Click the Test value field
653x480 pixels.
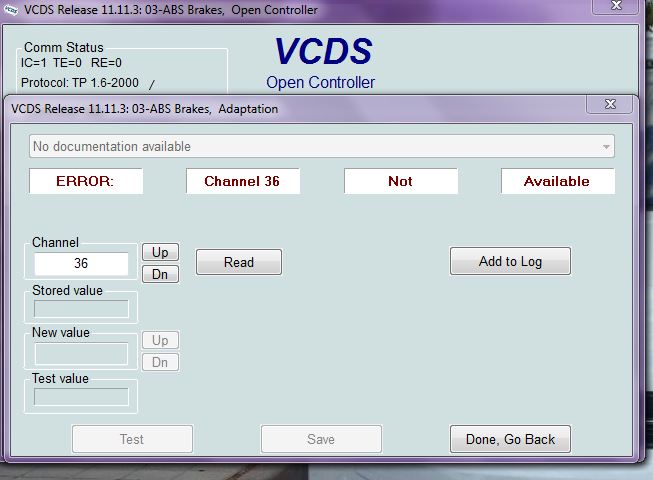click(x=81, y=397)
